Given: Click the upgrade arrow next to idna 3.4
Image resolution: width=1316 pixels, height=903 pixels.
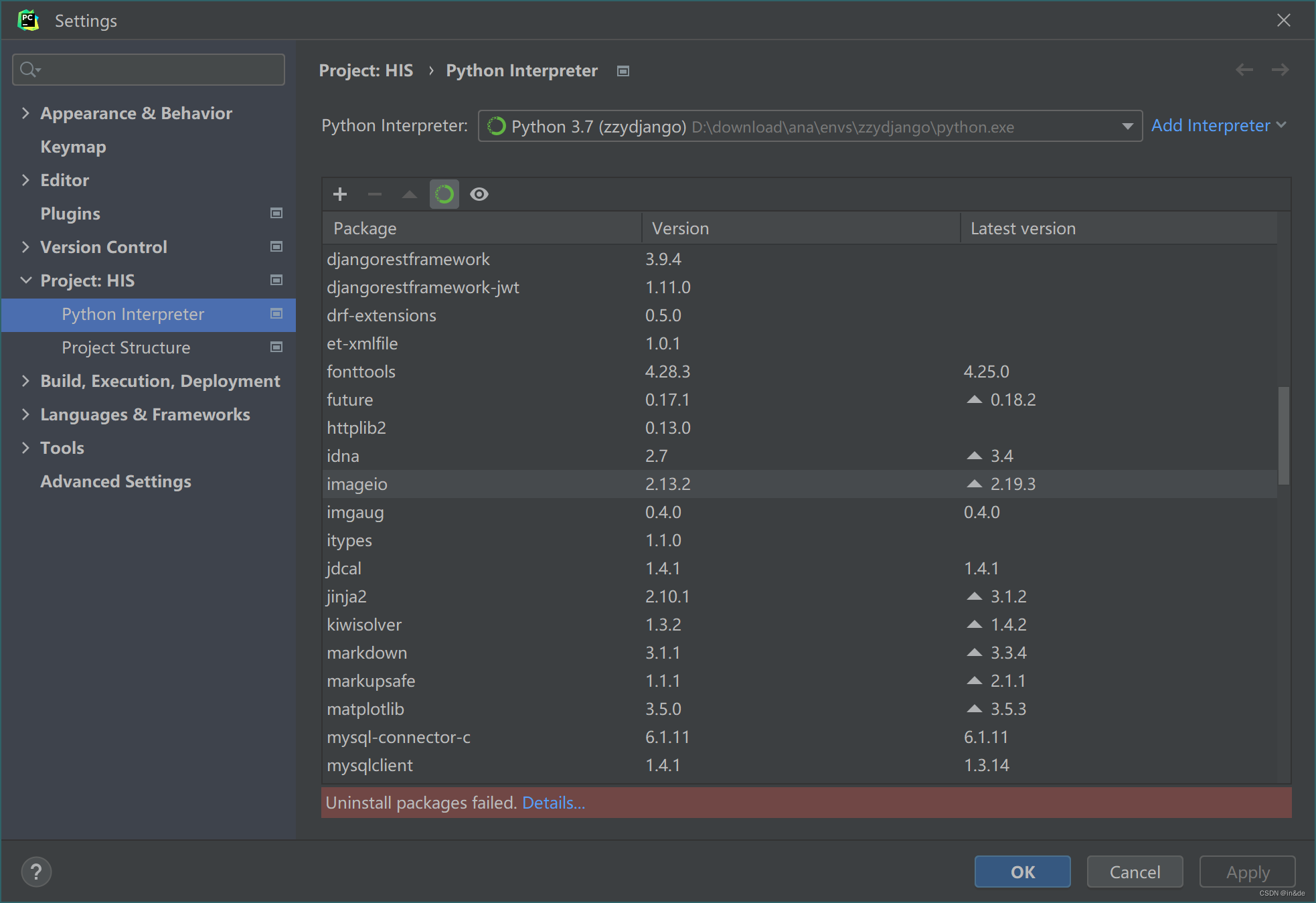Looking at the screenshot, I should click(x=975, y=456).
